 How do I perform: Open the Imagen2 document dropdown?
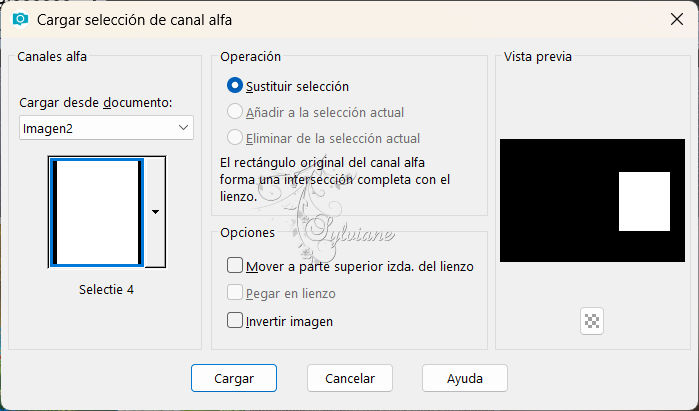pyautogui.click(x=106, y=128)
